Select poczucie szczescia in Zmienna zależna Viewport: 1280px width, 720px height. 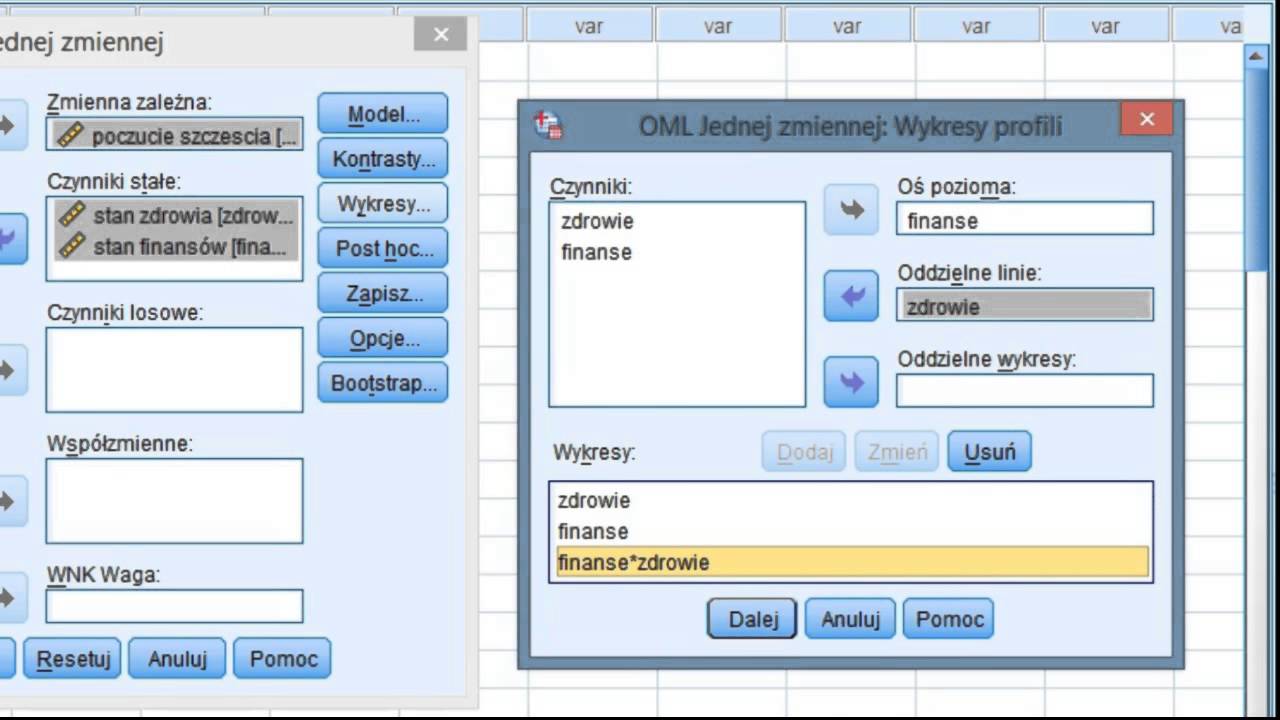175,135
